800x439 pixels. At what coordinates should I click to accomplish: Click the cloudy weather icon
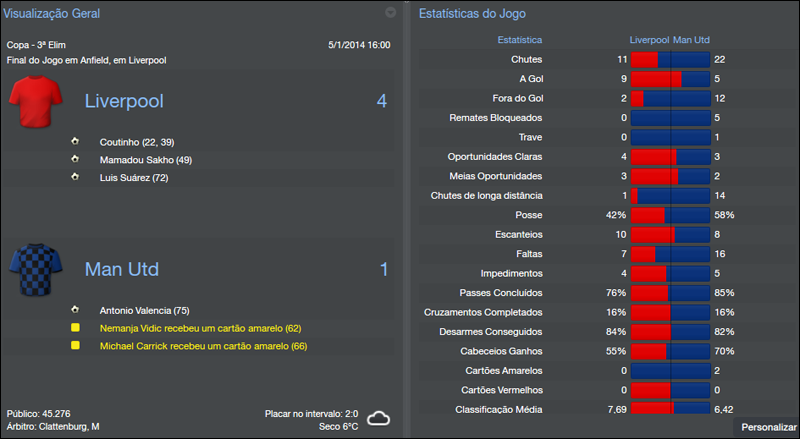pyautogui.click(x=377, y=418)
